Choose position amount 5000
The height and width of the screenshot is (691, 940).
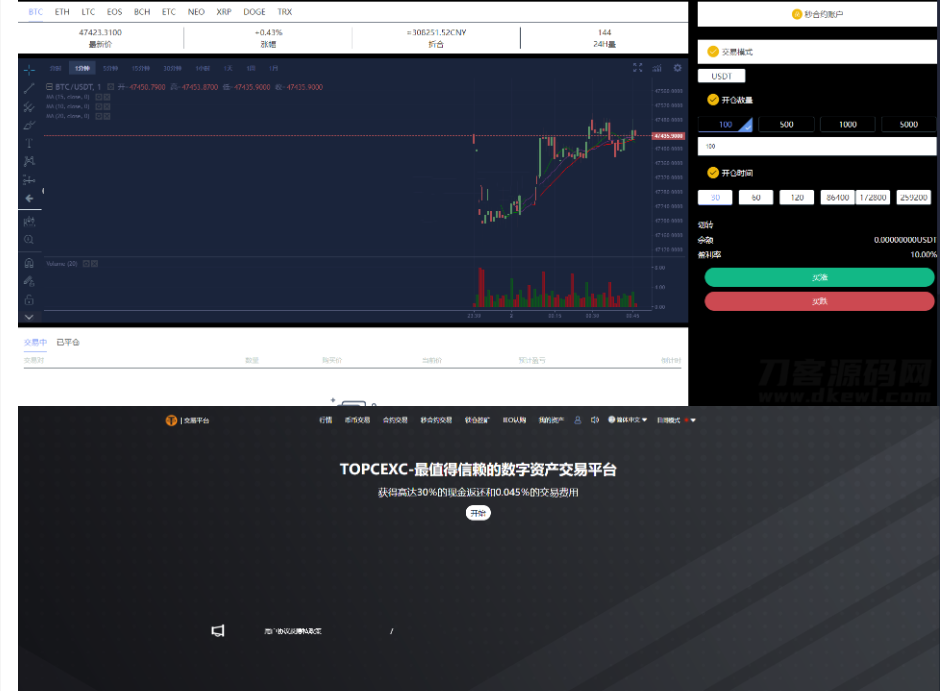(909, 125)
